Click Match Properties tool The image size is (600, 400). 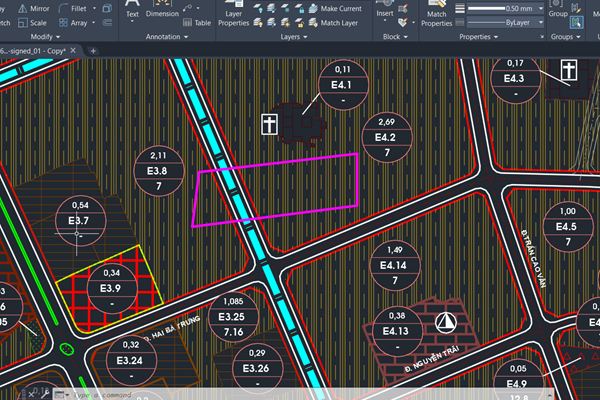(437, 14)
